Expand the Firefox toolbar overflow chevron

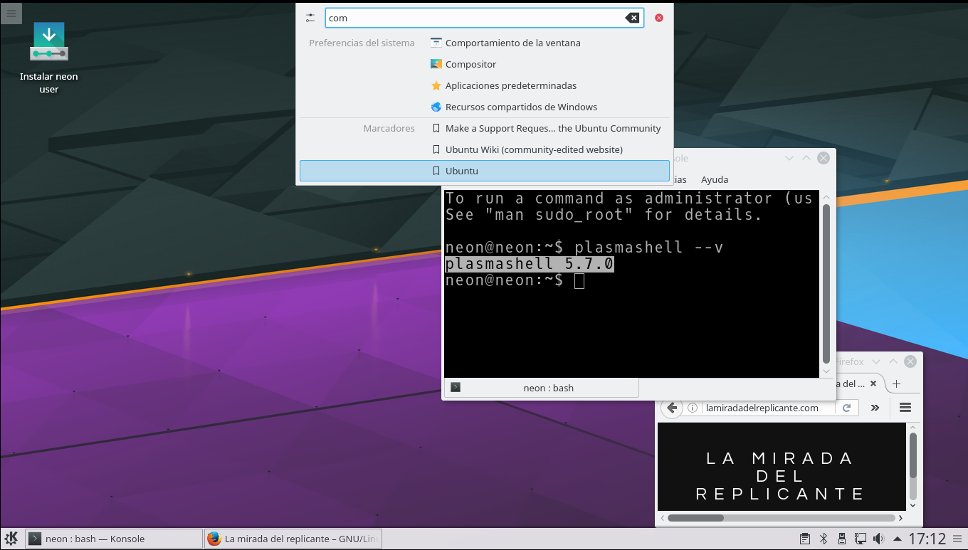click(875, 408)
